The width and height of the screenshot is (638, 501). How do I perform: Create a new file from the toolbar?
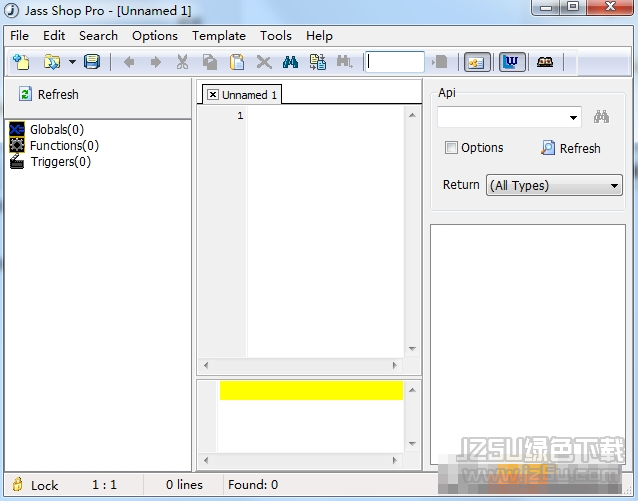21,62
